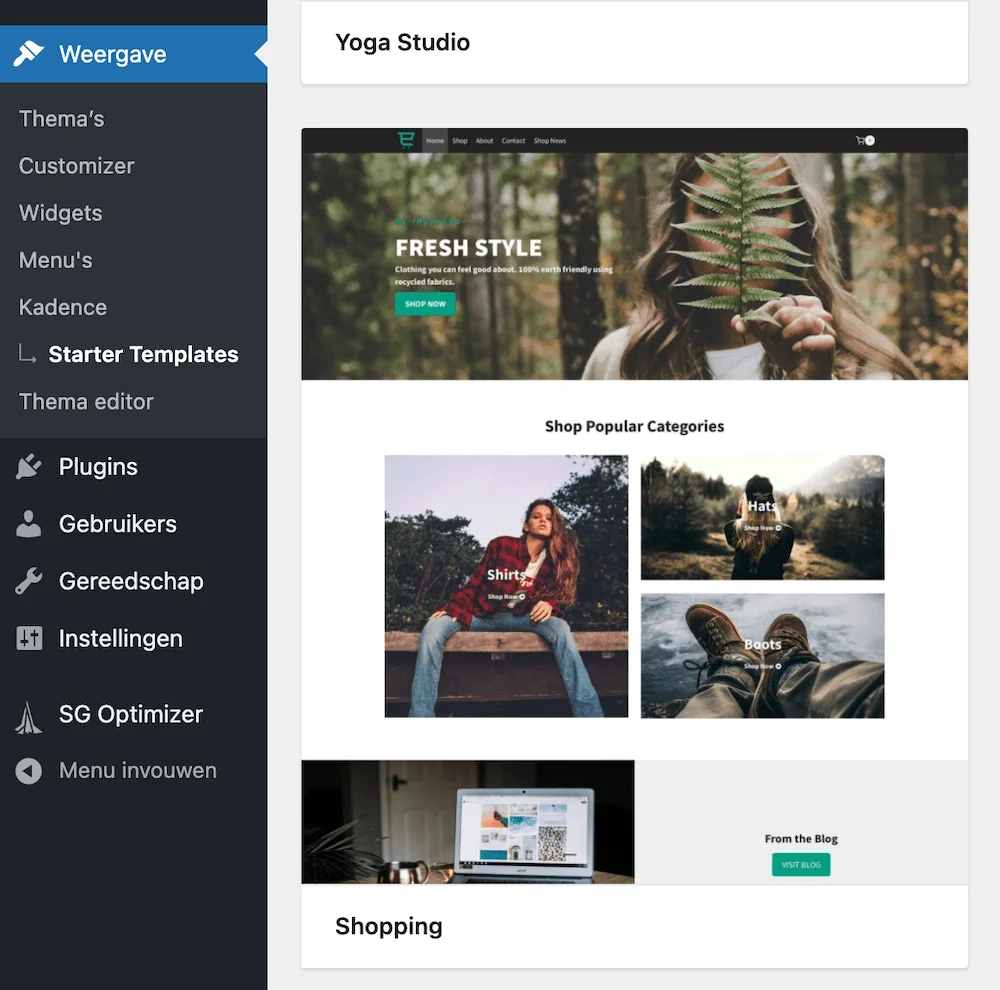
Task: Click the SHOP NOW button in the hero
Action: point(424,303)
